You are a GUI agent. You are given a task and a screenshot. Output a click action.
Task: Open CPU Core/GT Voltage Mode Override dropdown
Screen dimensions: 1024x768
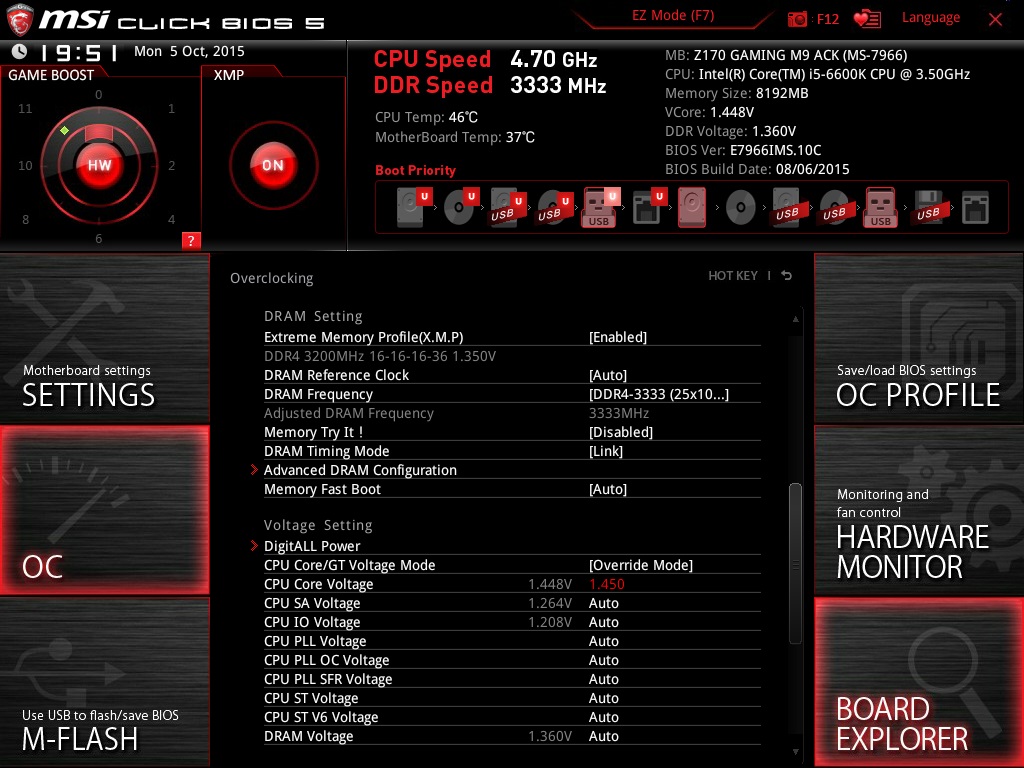coord(641,565)
